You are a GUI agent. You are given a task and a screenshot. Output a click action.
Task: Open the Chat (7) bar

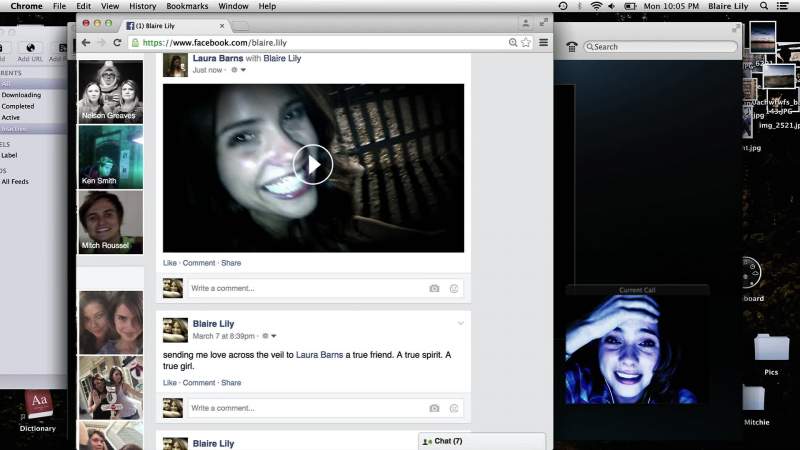(x=482, y=441)
